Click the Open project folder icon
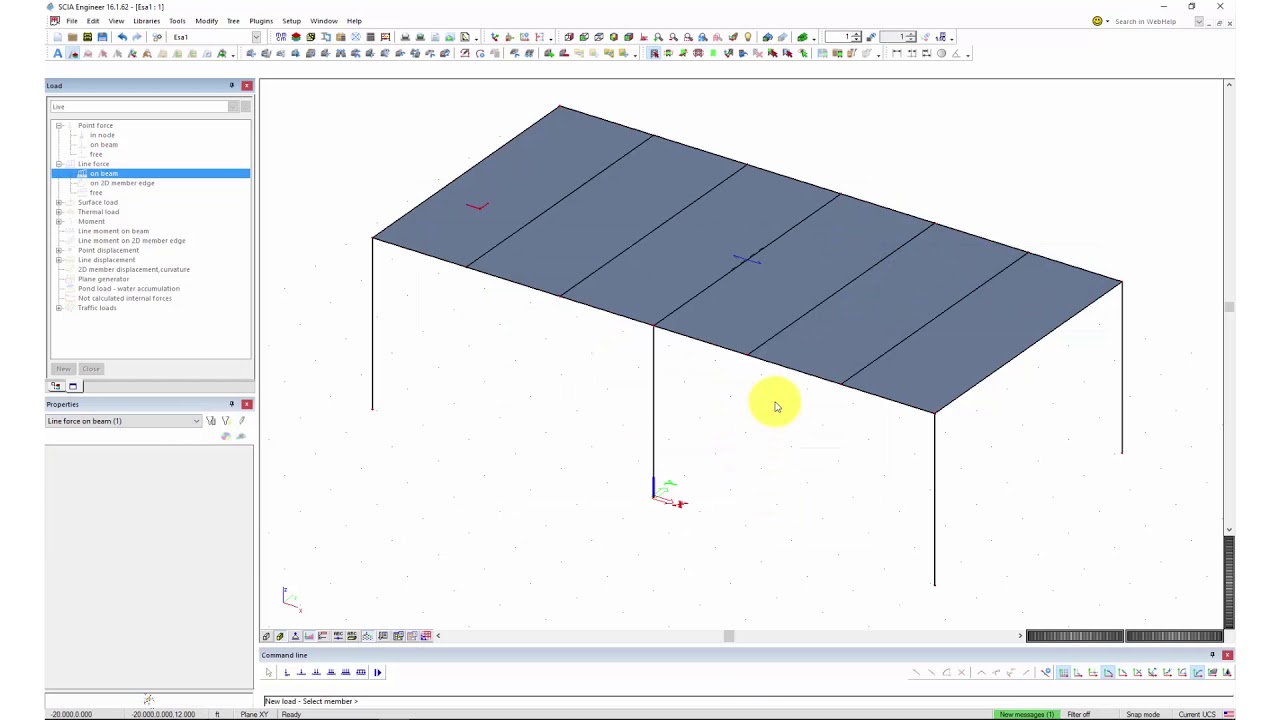The height and width of the screenshot is (720, 1280). (72, 37)
